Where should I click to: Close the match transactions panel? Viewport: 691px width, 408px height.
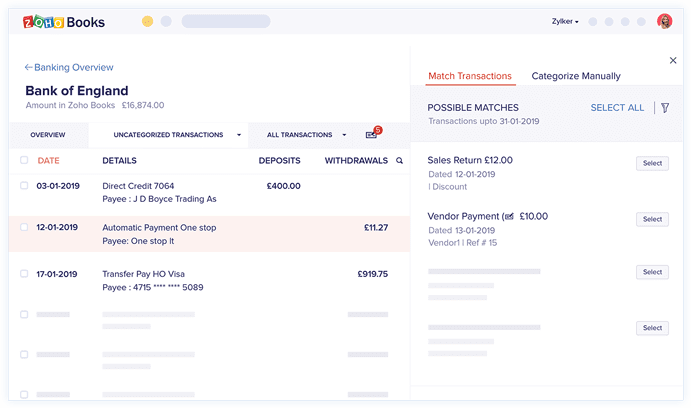coord(673,60)
